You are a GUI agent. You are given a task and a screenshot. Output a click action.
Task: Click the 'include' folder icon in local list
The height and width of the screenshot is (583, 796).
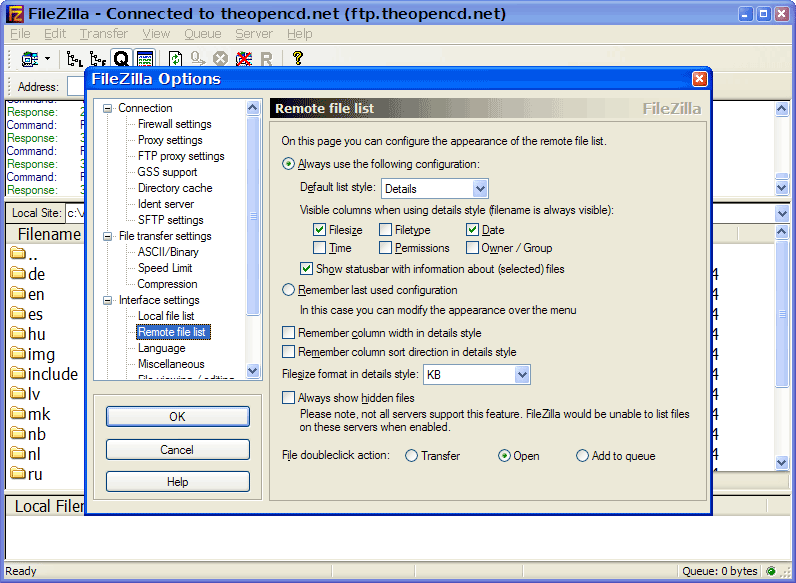[x=18, y=373]
